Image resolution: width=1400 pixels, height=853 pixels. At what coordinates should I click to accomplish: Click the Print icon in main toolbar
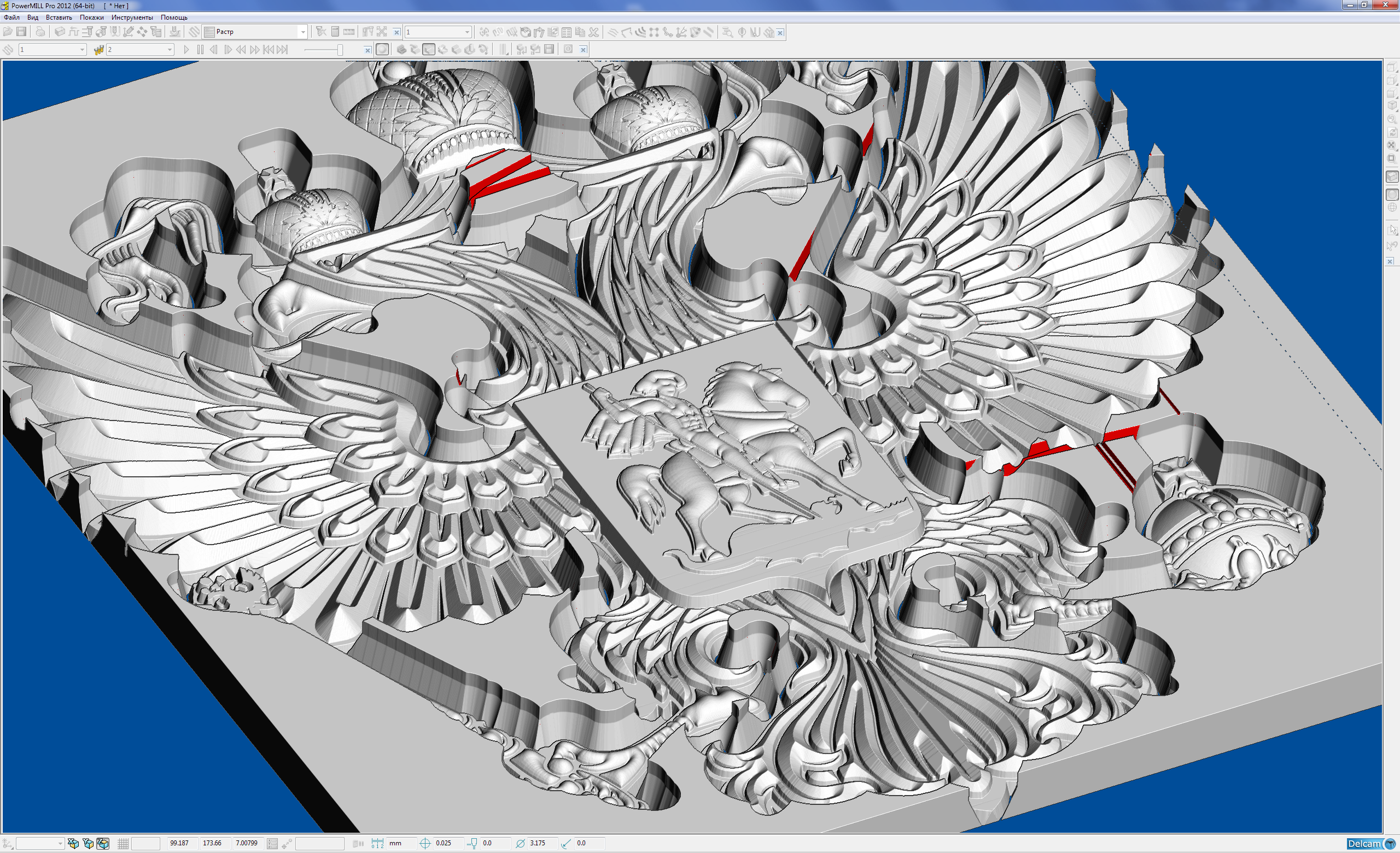(40, 32)
